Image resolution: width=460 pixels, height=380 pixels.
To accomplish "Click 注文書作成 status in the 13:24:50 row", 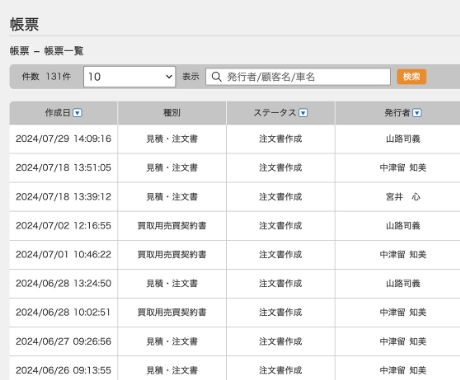I will 281,283.
